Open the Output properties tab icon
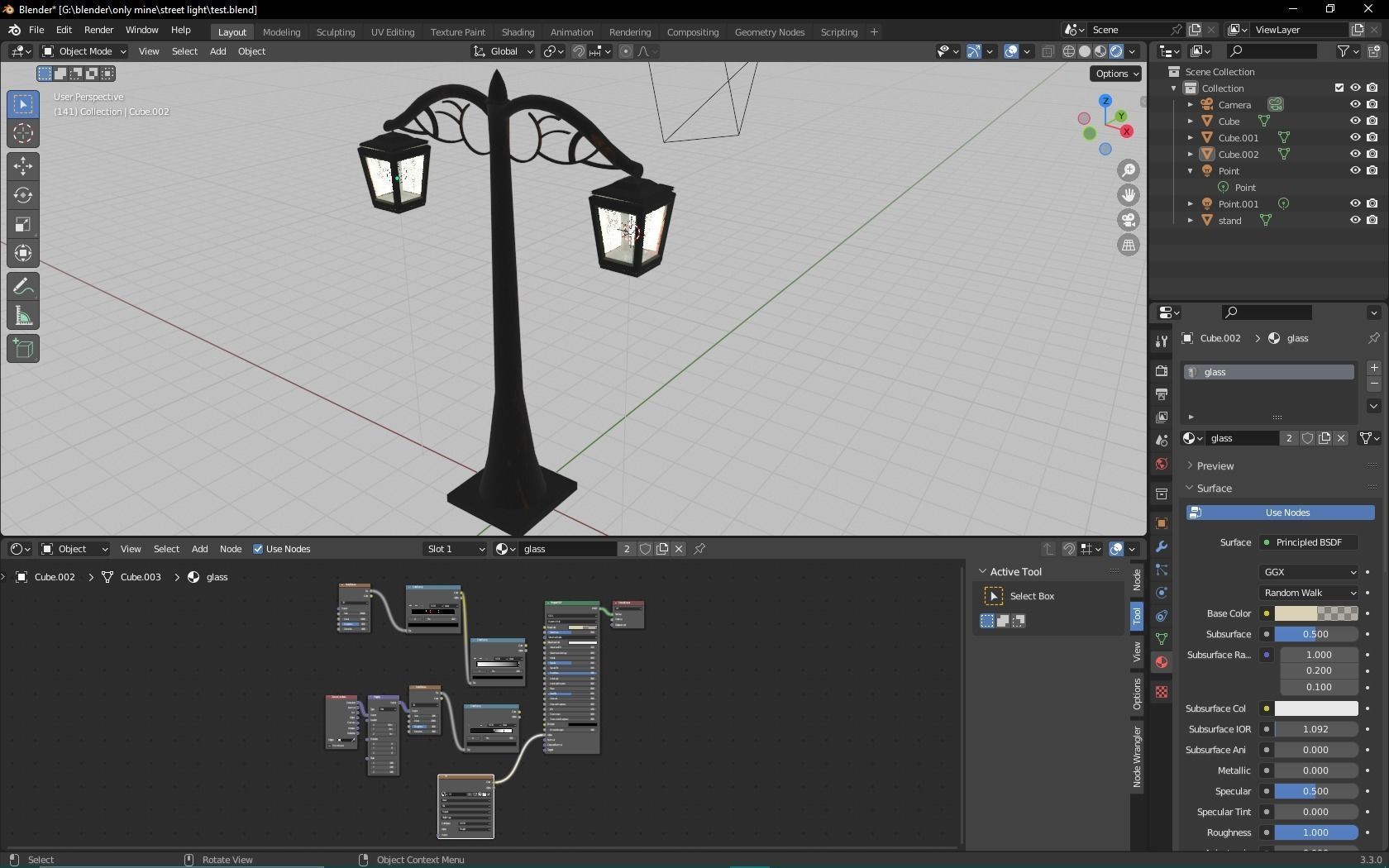 point(1162,394)
